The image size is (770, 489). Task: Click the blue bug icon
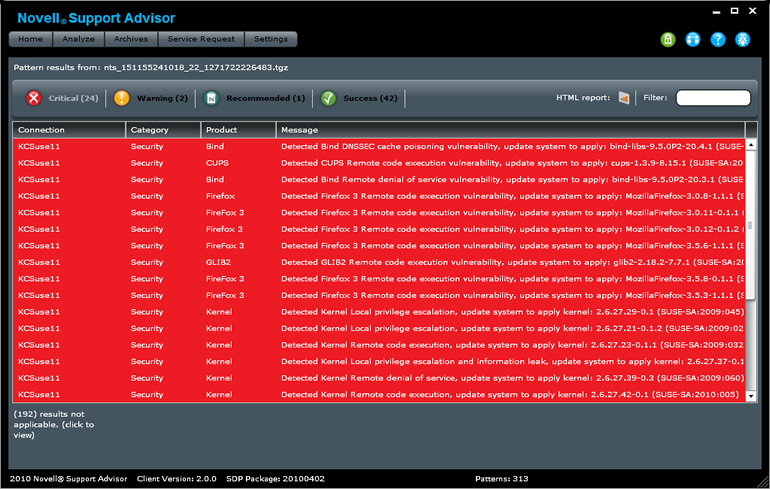pos(742,40)
